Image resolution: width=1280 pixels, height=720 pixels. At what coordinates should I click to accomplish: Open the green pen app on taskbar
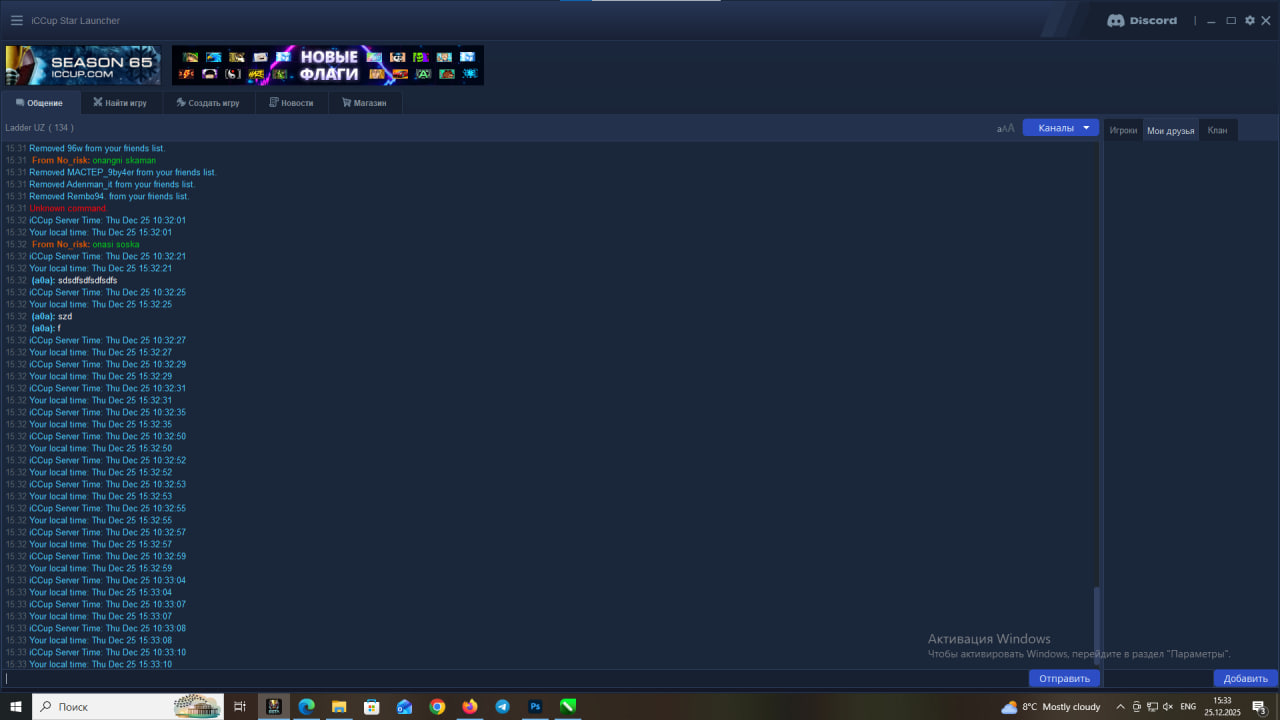(568, 706)
